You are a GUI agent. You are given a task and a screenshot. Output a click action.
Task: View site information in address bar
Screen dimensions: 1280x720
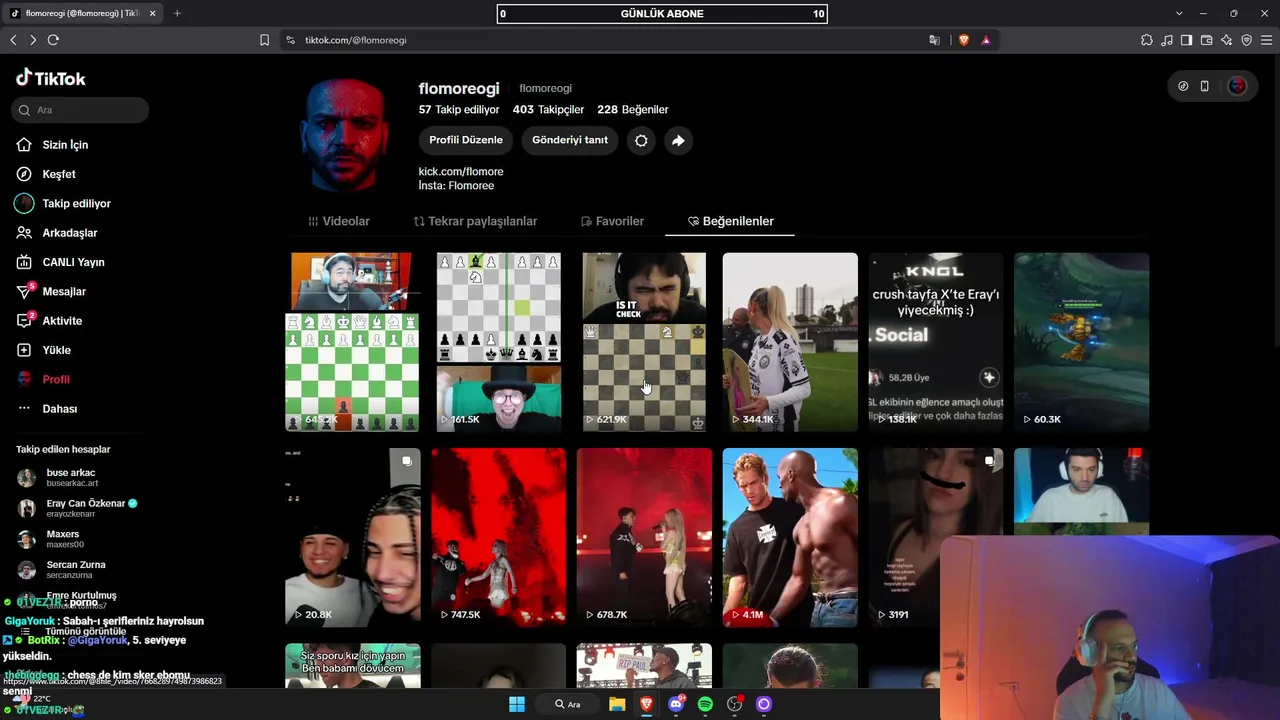290,40
